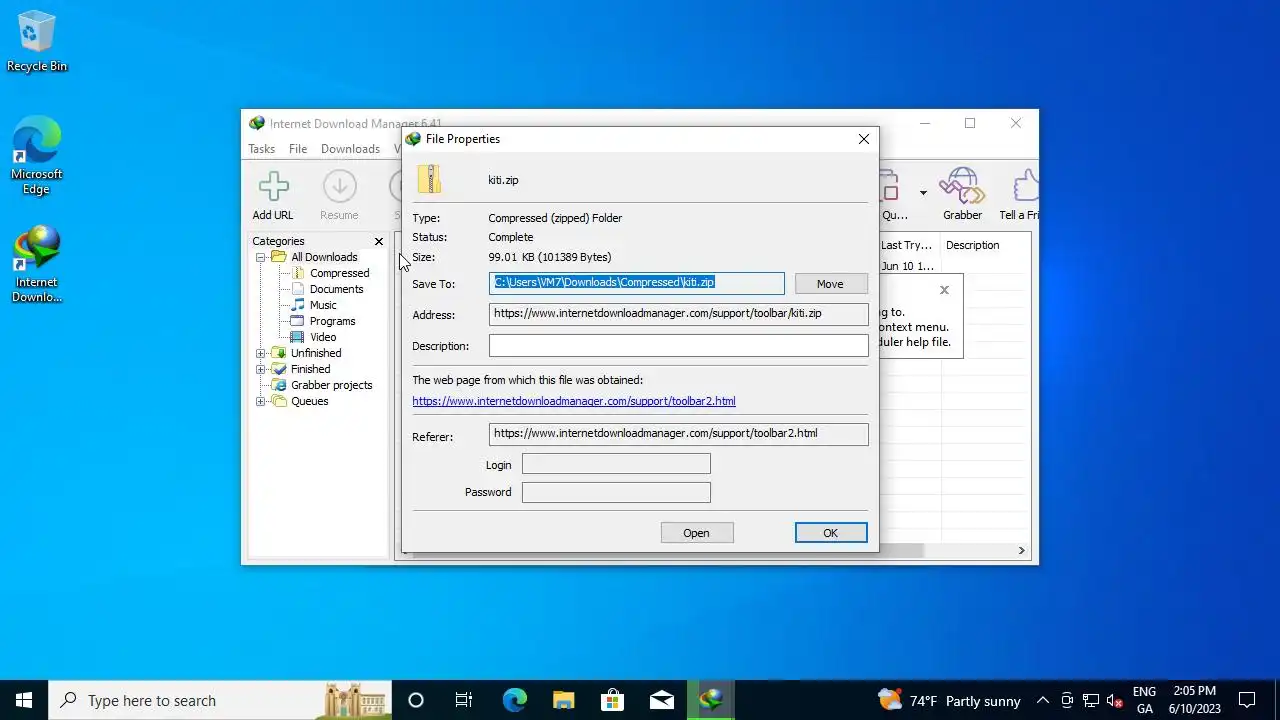The width and height of the screenshot is (1280, 720).
Task: Open the File menu
Action: click(x=298, y=149)
